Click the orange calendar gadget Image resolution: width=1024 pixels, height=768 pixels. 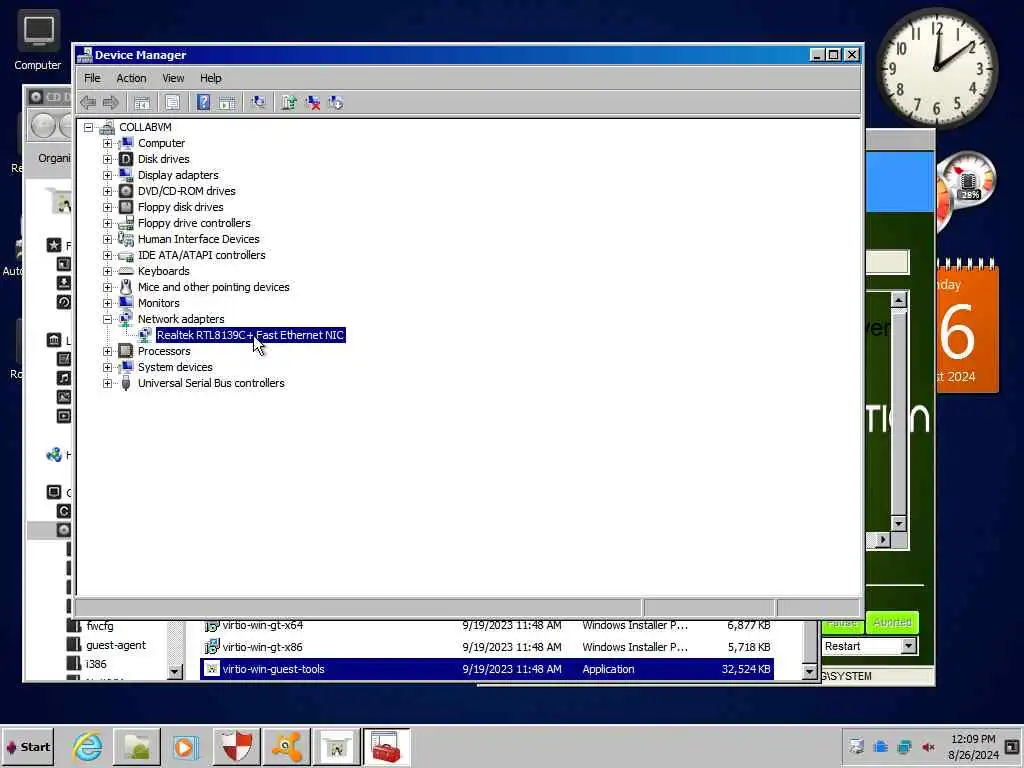coord(967,326)
